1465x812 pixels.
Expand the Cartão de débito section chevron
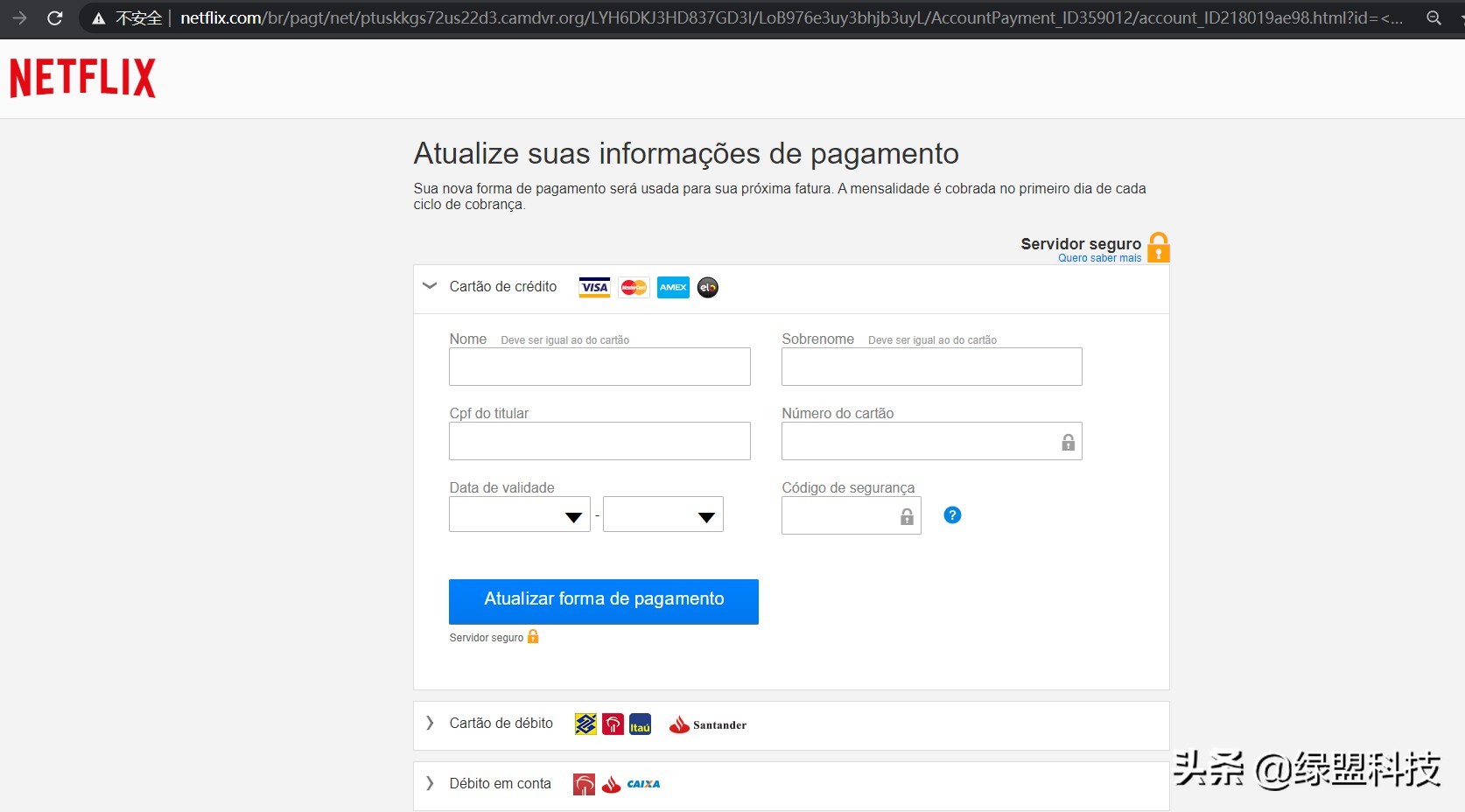point(430,723)
